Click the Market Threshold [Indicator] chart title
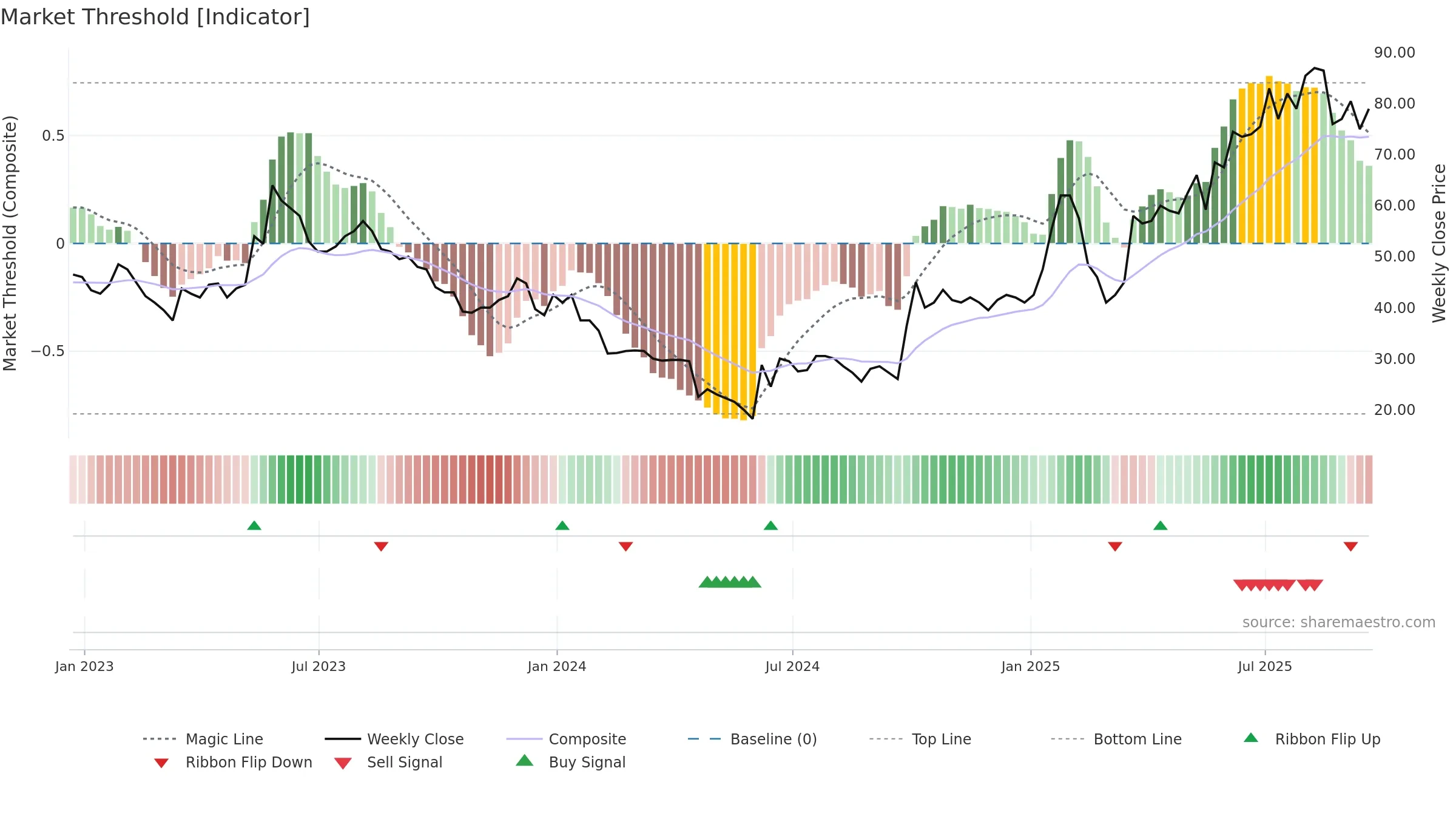 coord(155,17)
